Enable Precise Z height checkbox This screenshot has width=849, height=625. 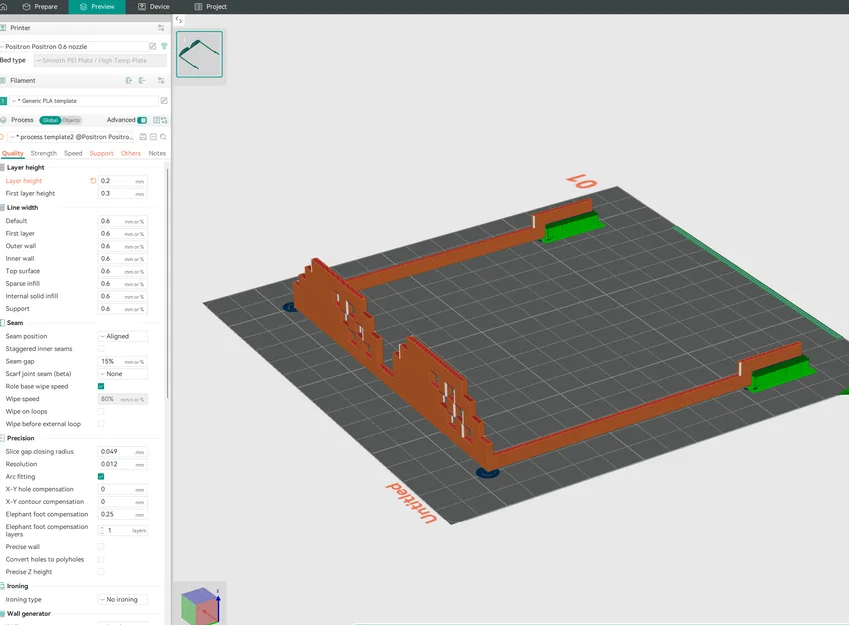(x=101, y=572)
